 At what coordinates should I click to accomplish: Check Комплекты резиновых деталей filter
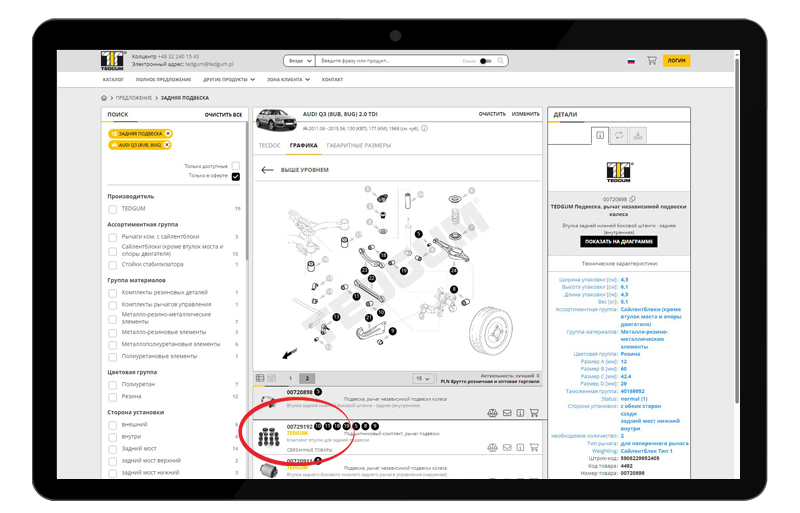(x=113, y=292)
